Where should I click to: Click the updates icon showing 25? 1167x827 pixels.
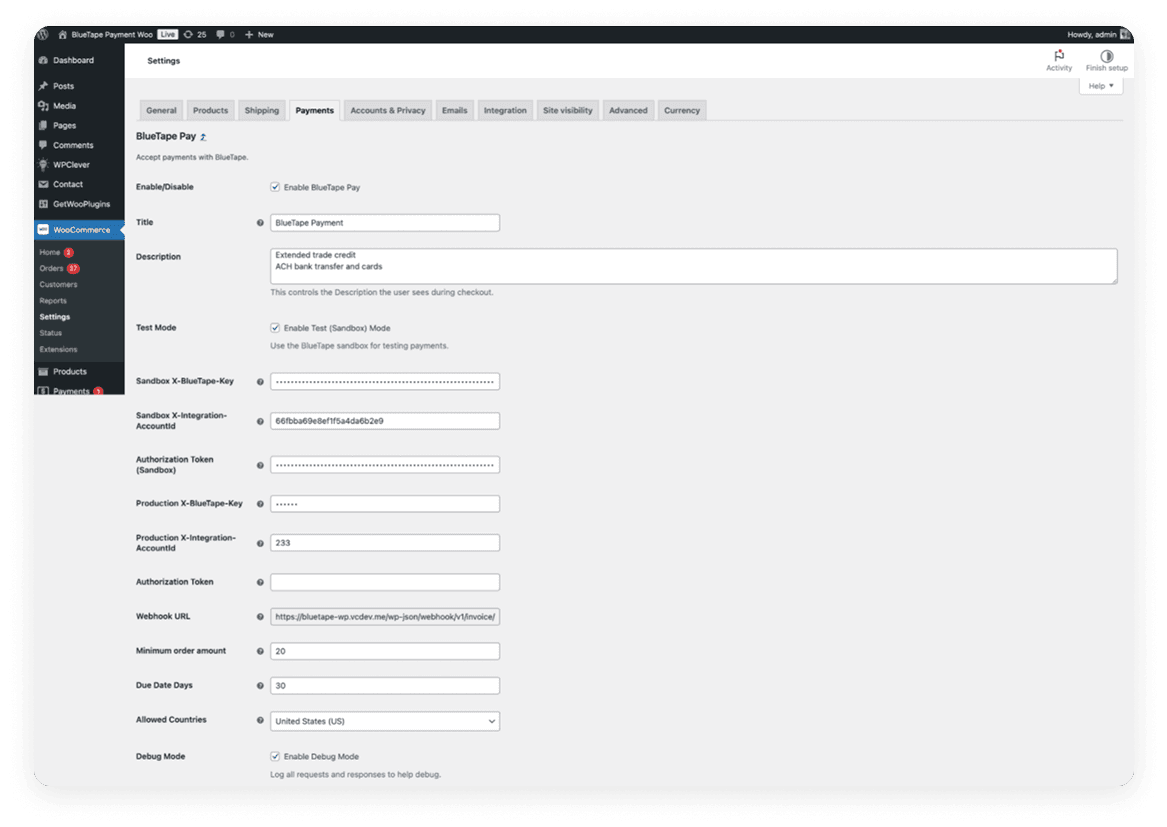[188, 34]
